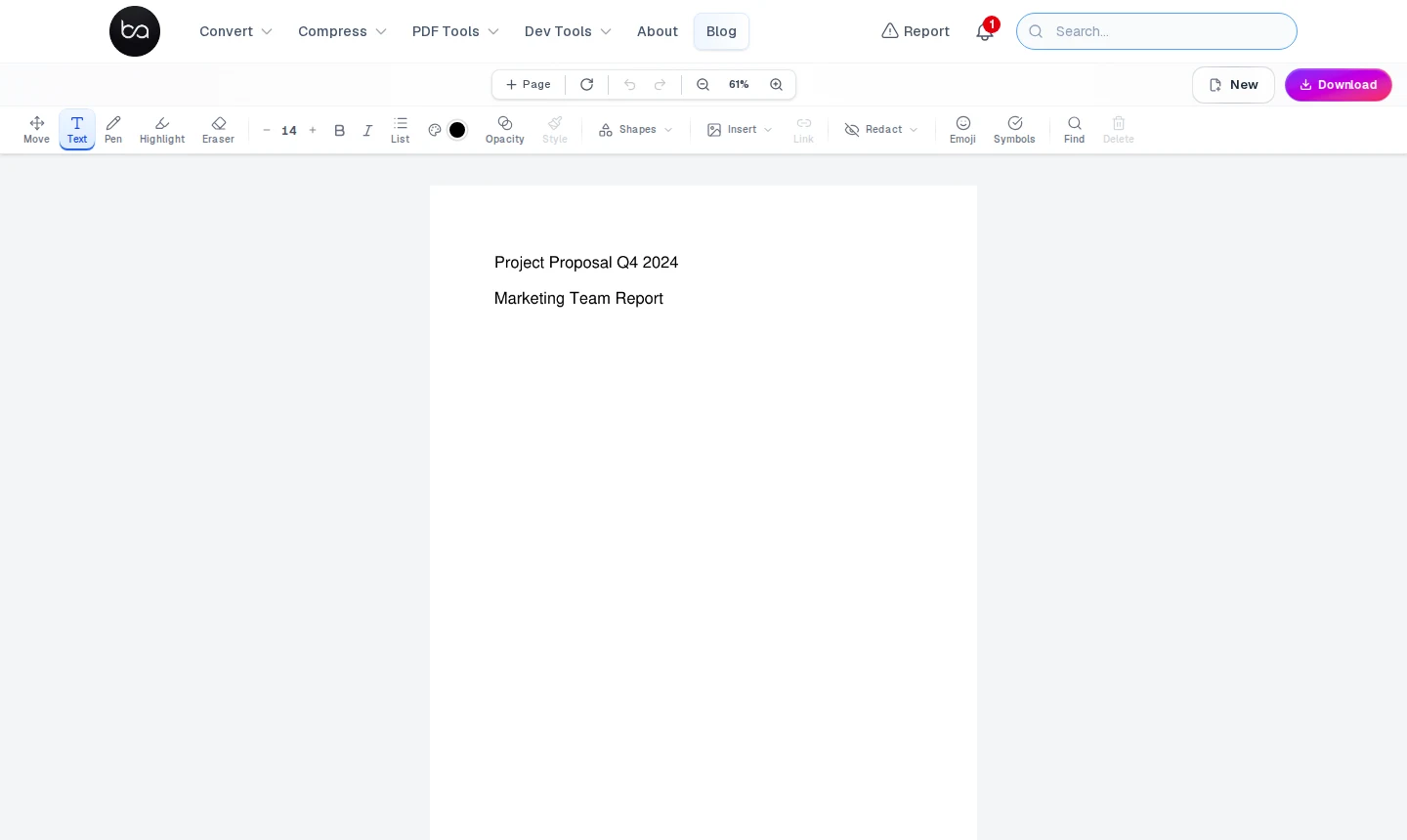Select the Pen tool
Viewport: 1407px width, 840px height.
113,130
